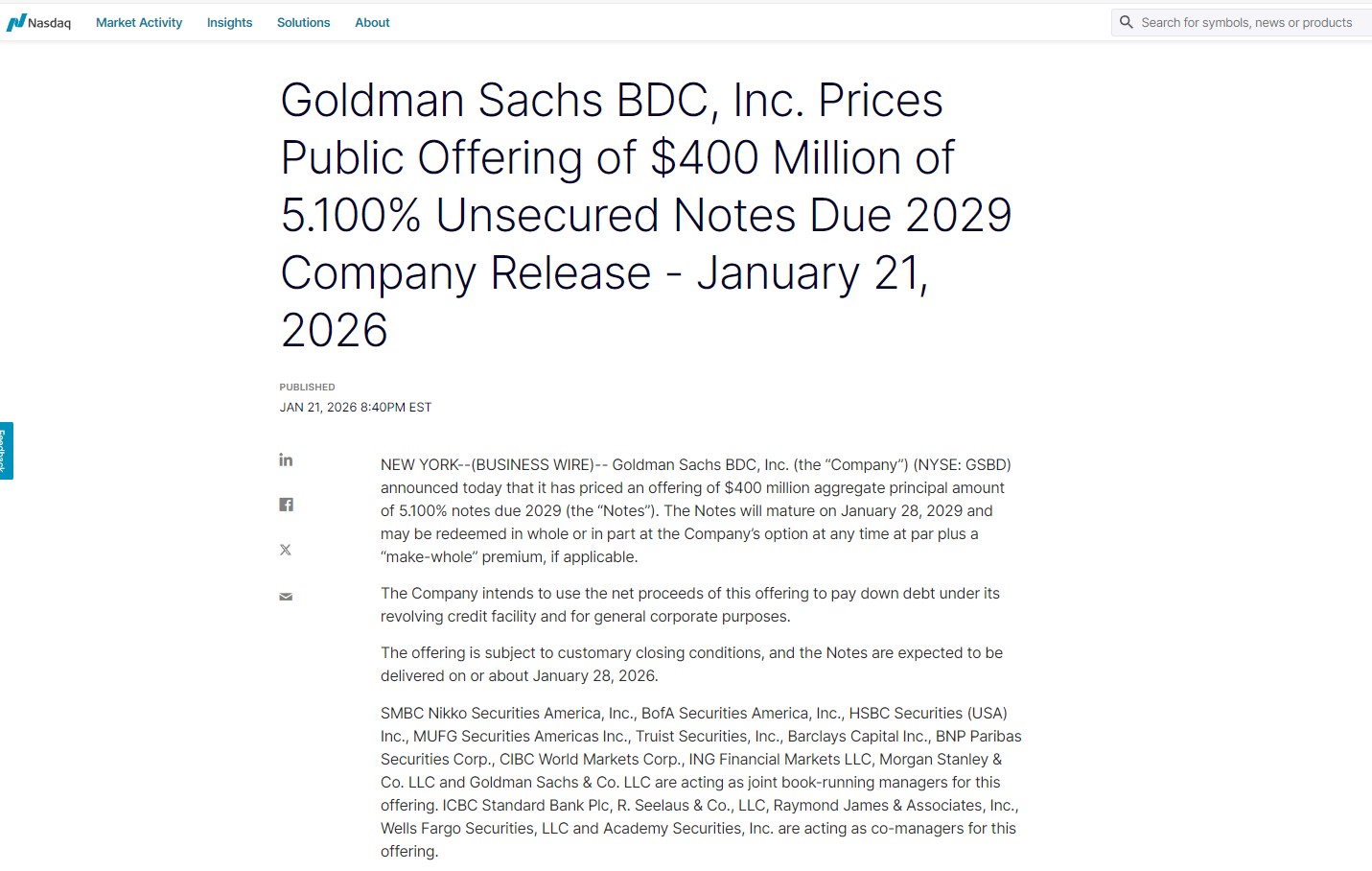Click the paragraph about net proceeds
This screenshot has height=871, width=1372.
689,604
